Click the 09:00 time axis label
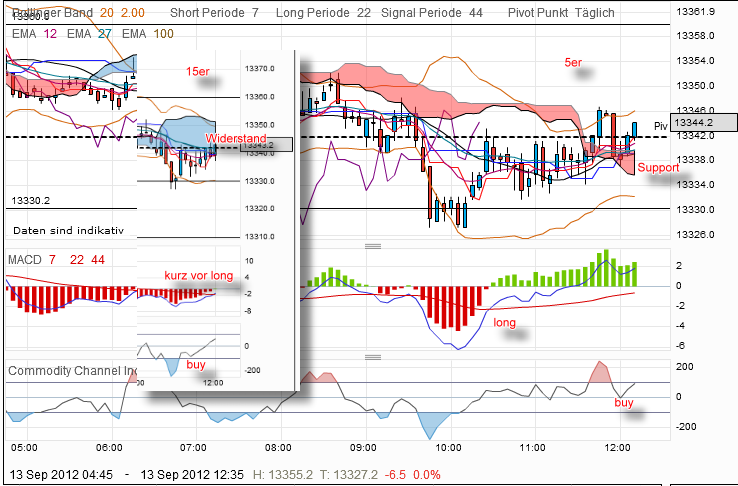The width and height of the screenshot is (738, 486). (363, 447)
